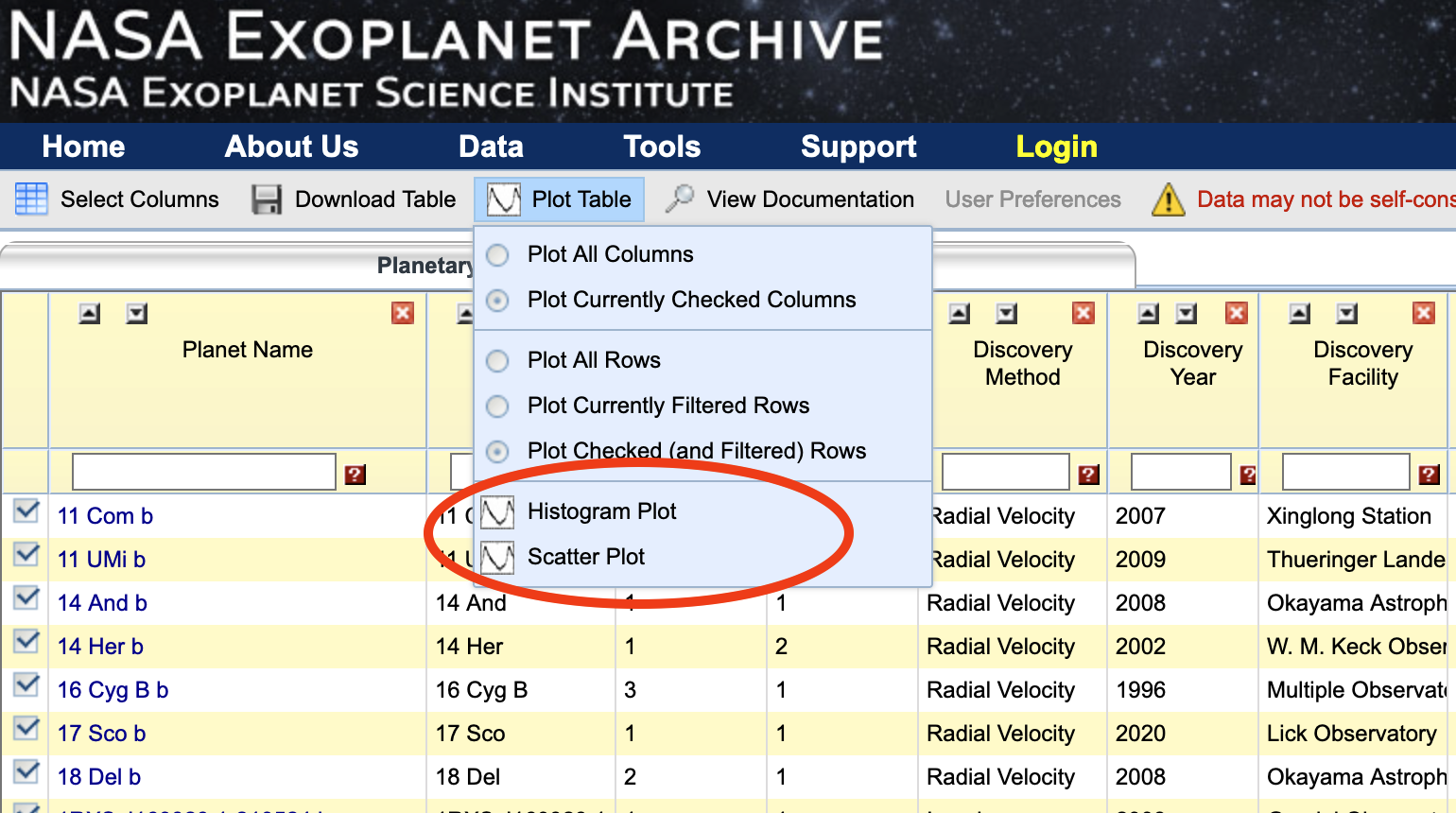Click the Histogram Plot icon
The image size is (1456, 813).
click(497, 512)
